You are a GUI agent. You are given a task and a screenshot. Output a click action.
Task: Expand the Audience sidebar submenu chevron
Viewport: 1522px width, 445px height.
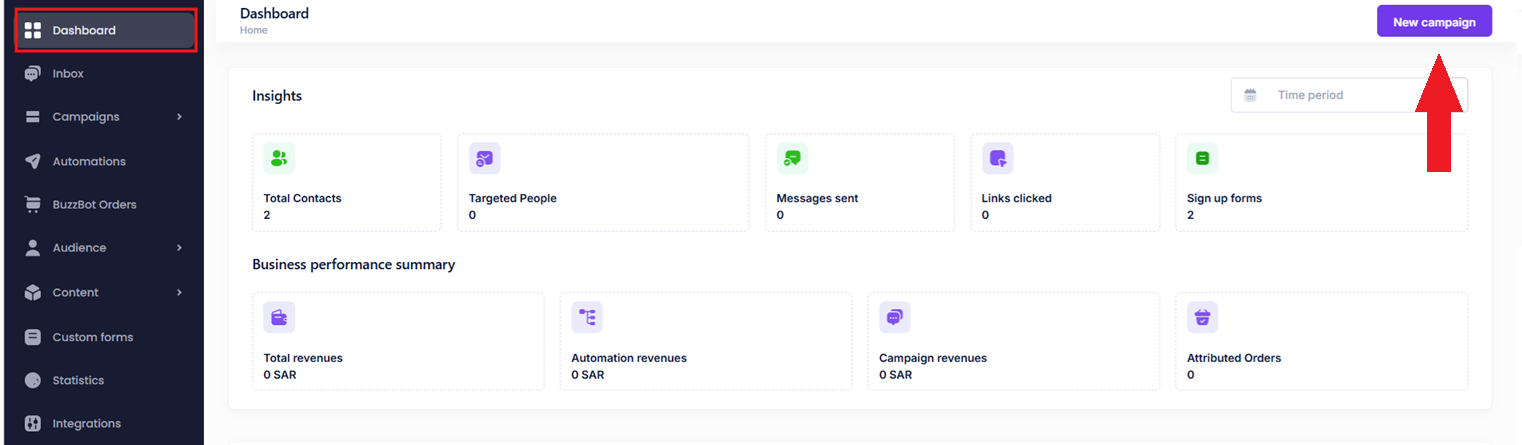pos(179,248)
